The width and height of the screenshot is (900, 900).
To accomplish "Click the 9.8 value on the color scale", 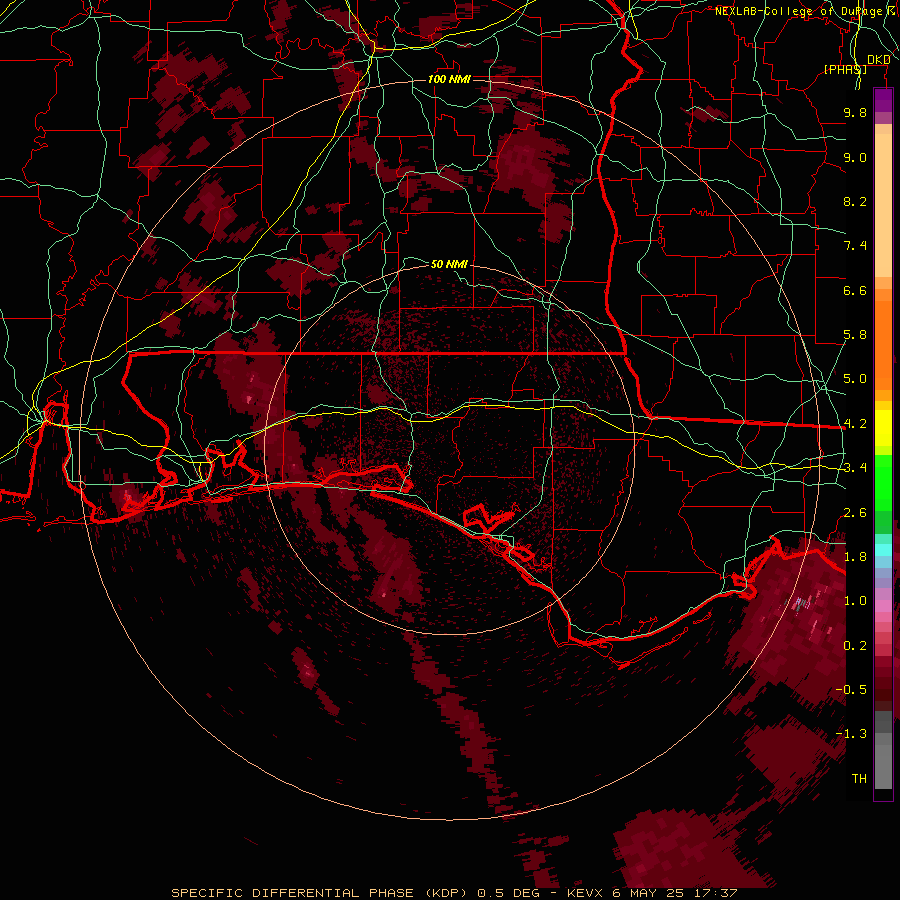I will coord(855,112).
